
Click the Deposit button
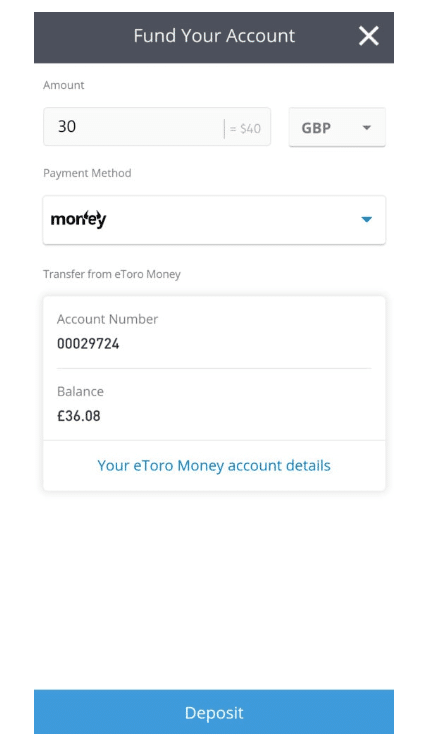click(x=214, y=712)
